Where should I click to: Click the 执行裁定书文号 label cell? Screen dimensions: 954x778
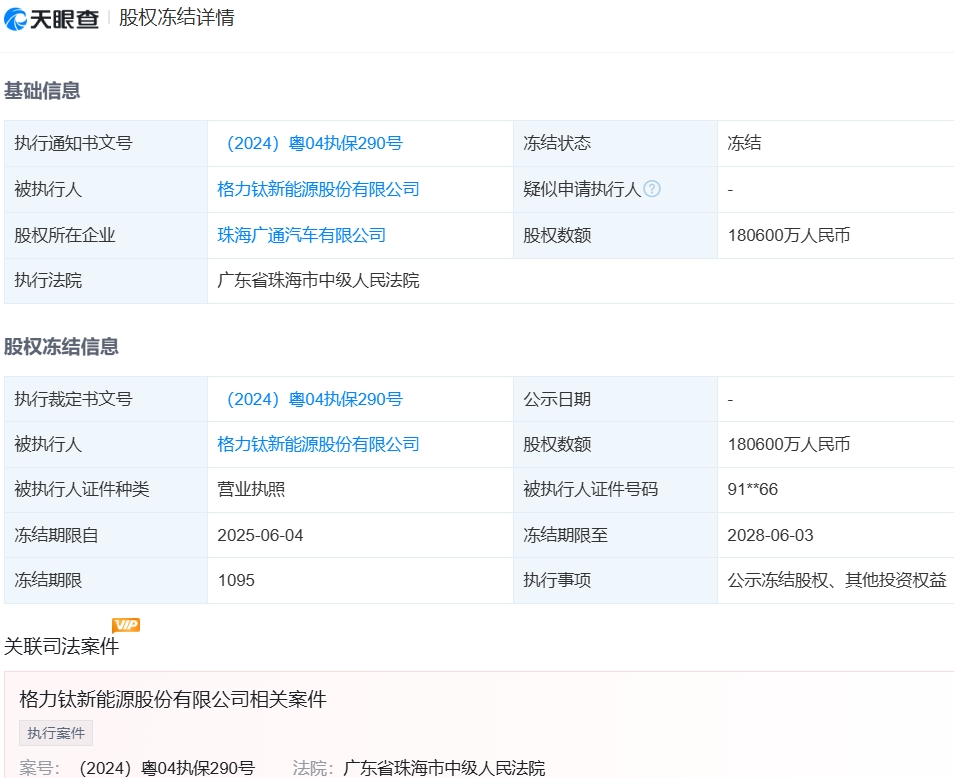pyautogui.click(x=106, y=399)
